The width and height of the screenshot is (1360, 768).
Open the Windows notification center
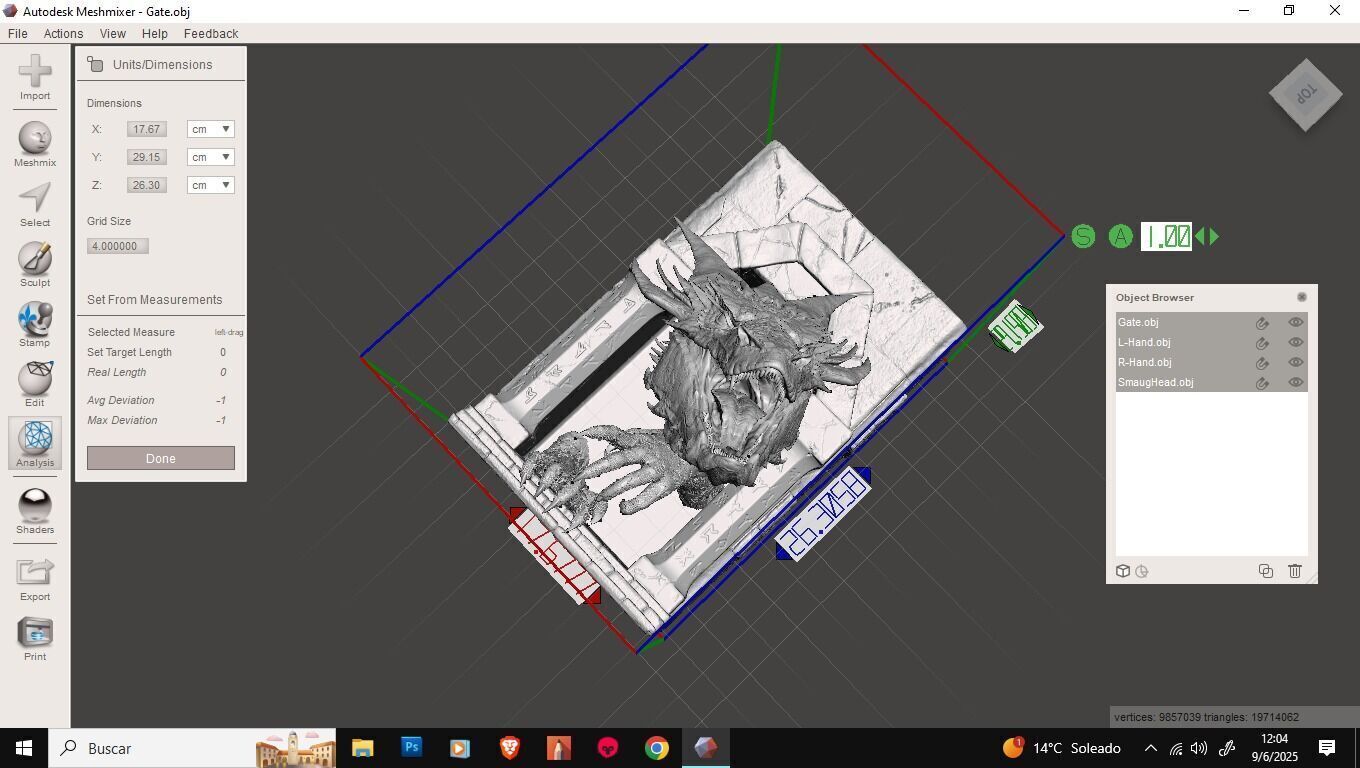click(x=1327, y=748)
